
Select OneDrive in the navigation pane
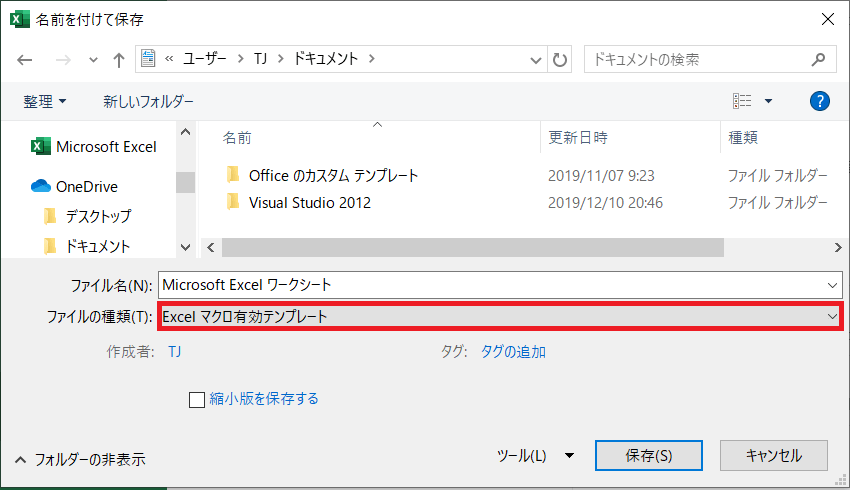pos(86,186)
